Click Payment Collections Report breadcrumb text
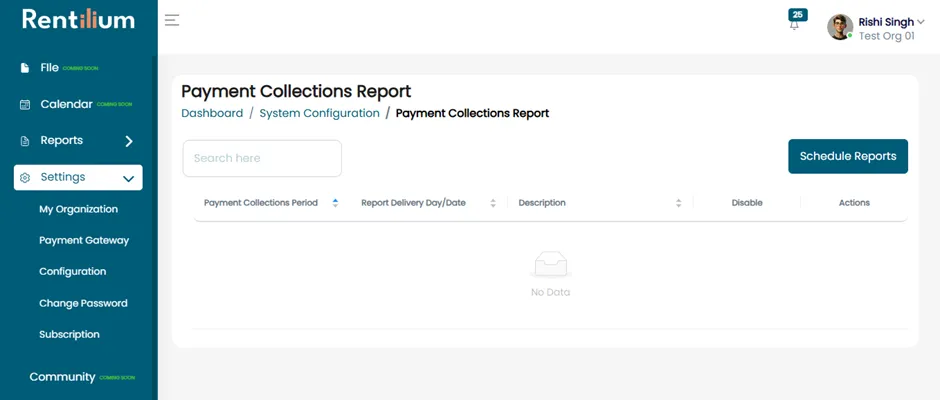The image size is (940, 400). (x=472, y=113)
